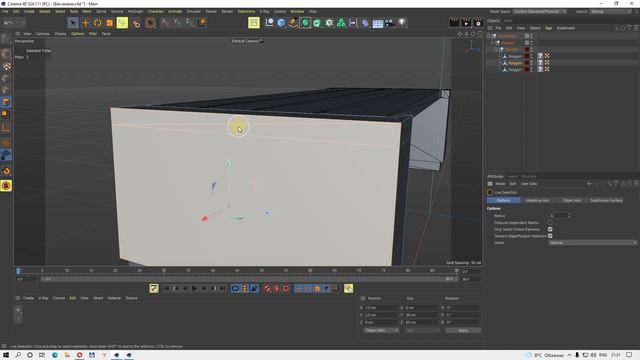
Task: Go to start of animation button
Action: [x=166, y=289]
